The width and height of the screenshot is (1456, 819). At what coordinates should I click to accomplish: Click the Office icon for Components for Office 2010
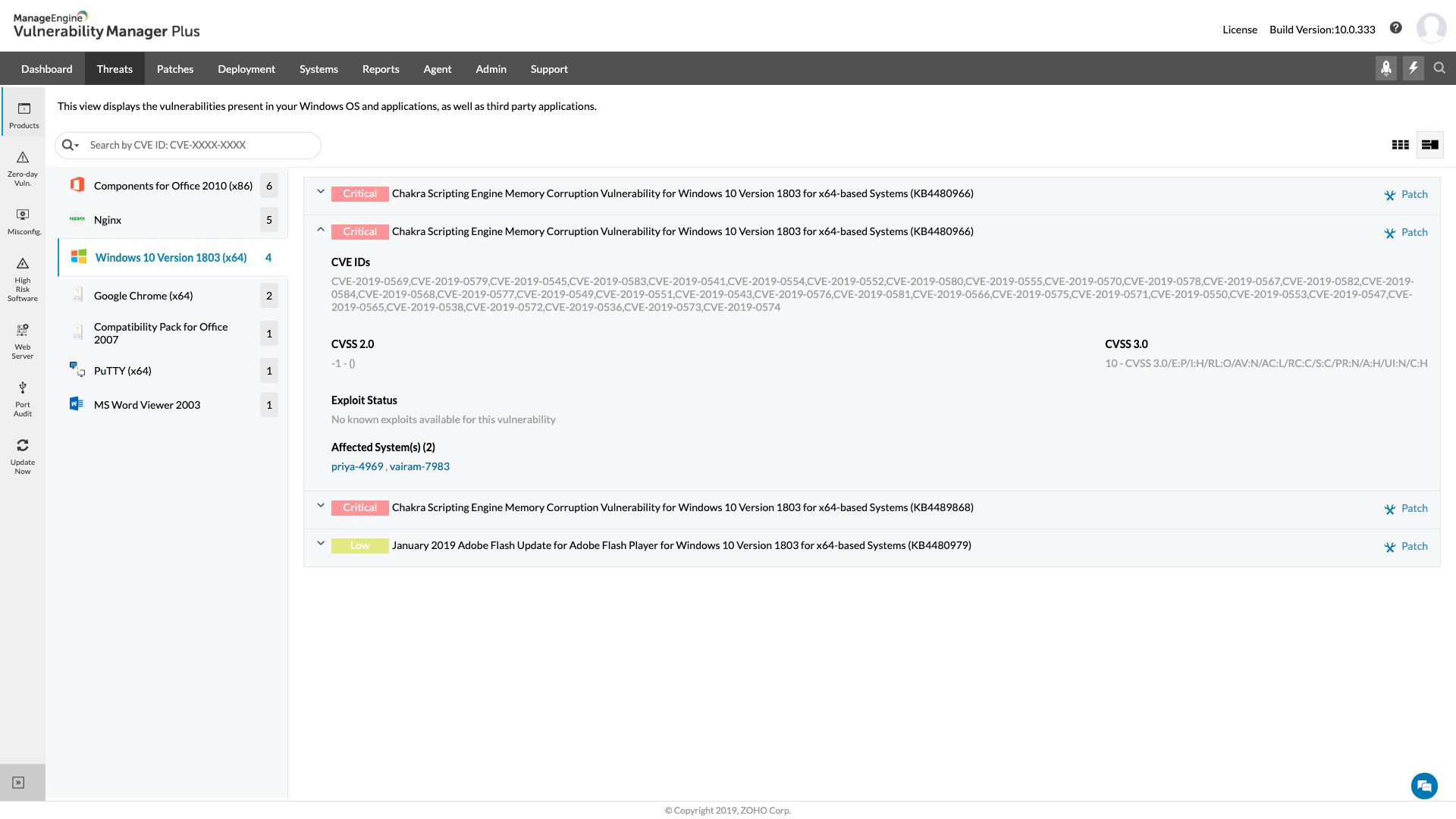coord(77,185)
